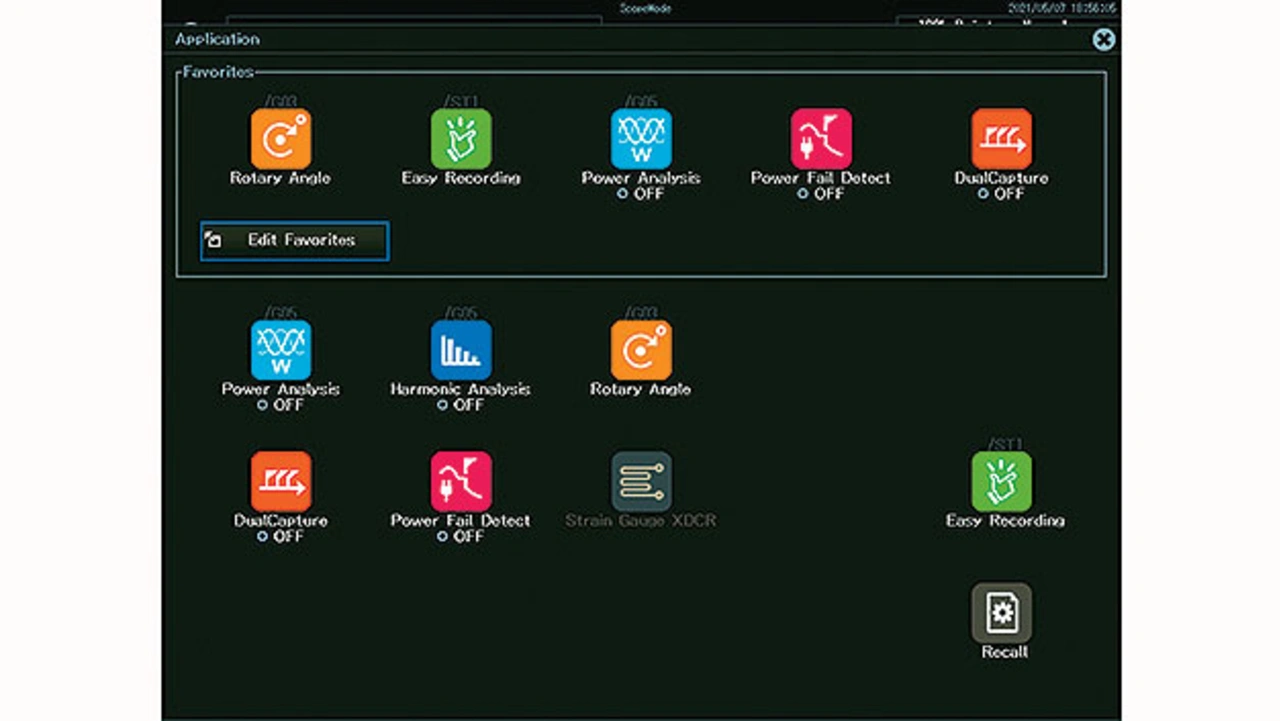Image resolution: width=1280 pixels, height=721 pixels.
Task: Open Power Analysis icon below Favorites
Action: click(x=281, y=351)
